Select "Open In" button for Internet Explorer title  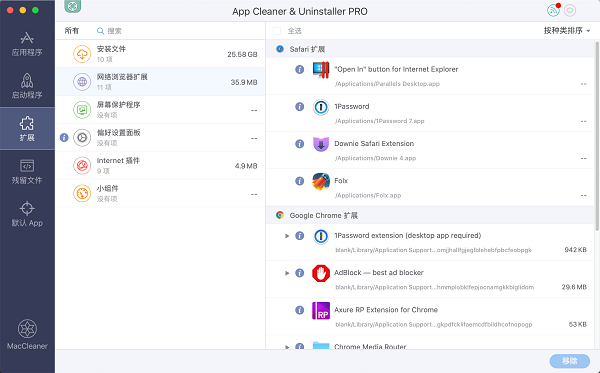point(396,69)
